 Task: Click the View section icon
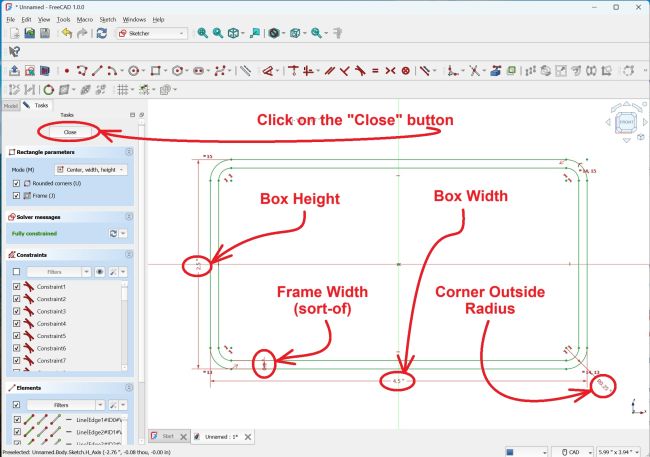tap(45, 71)
